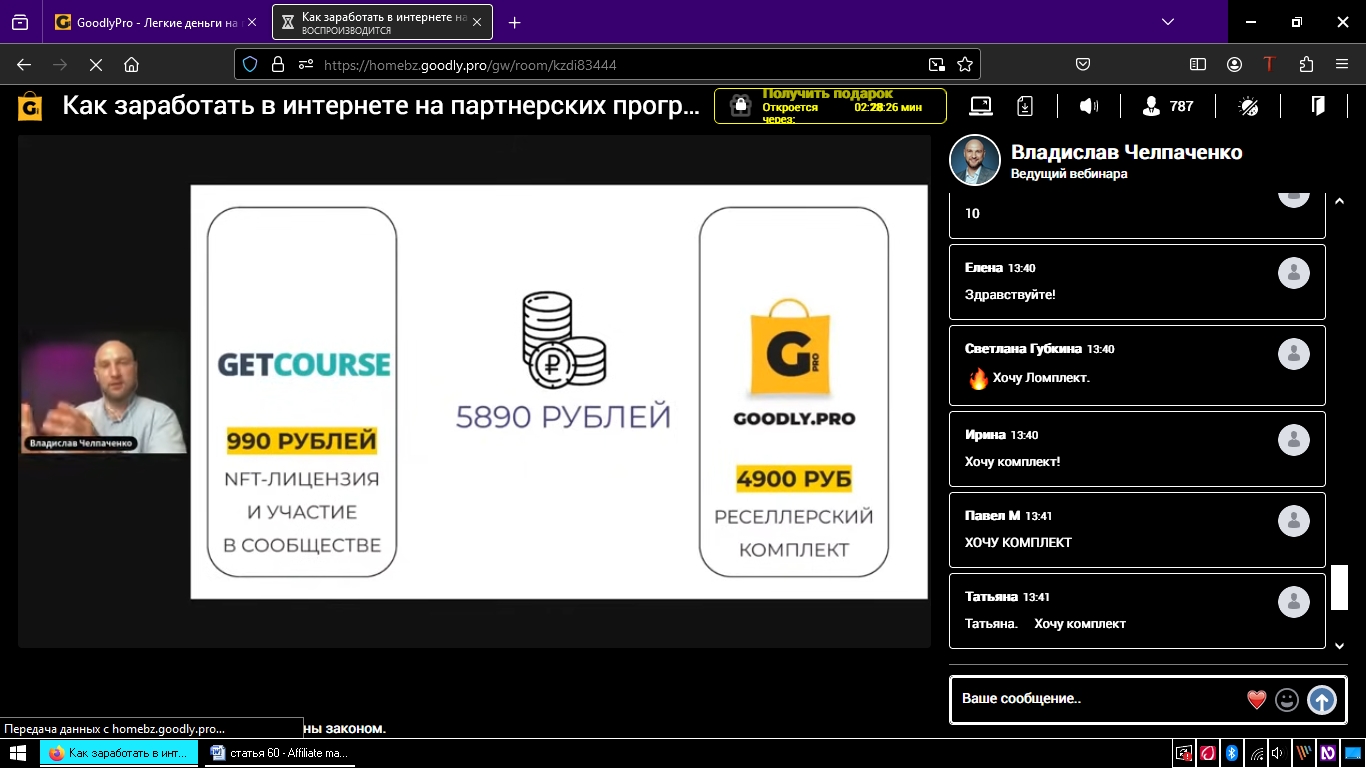Image resolution: width=1366 pixels, height=768 pixels.
Task: Open the purple N tray application icon
Action: (x=1328, y=753)
